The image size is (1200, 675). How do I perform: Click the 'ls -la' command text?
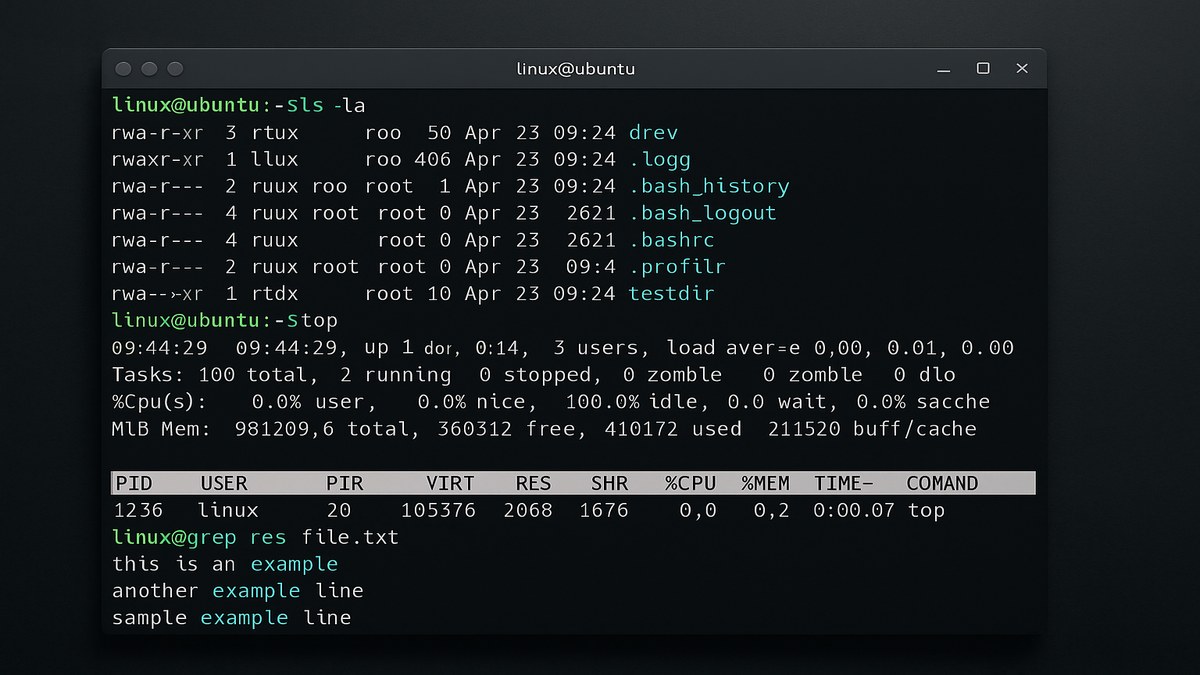pyautogui.click(x=330, y=104)
